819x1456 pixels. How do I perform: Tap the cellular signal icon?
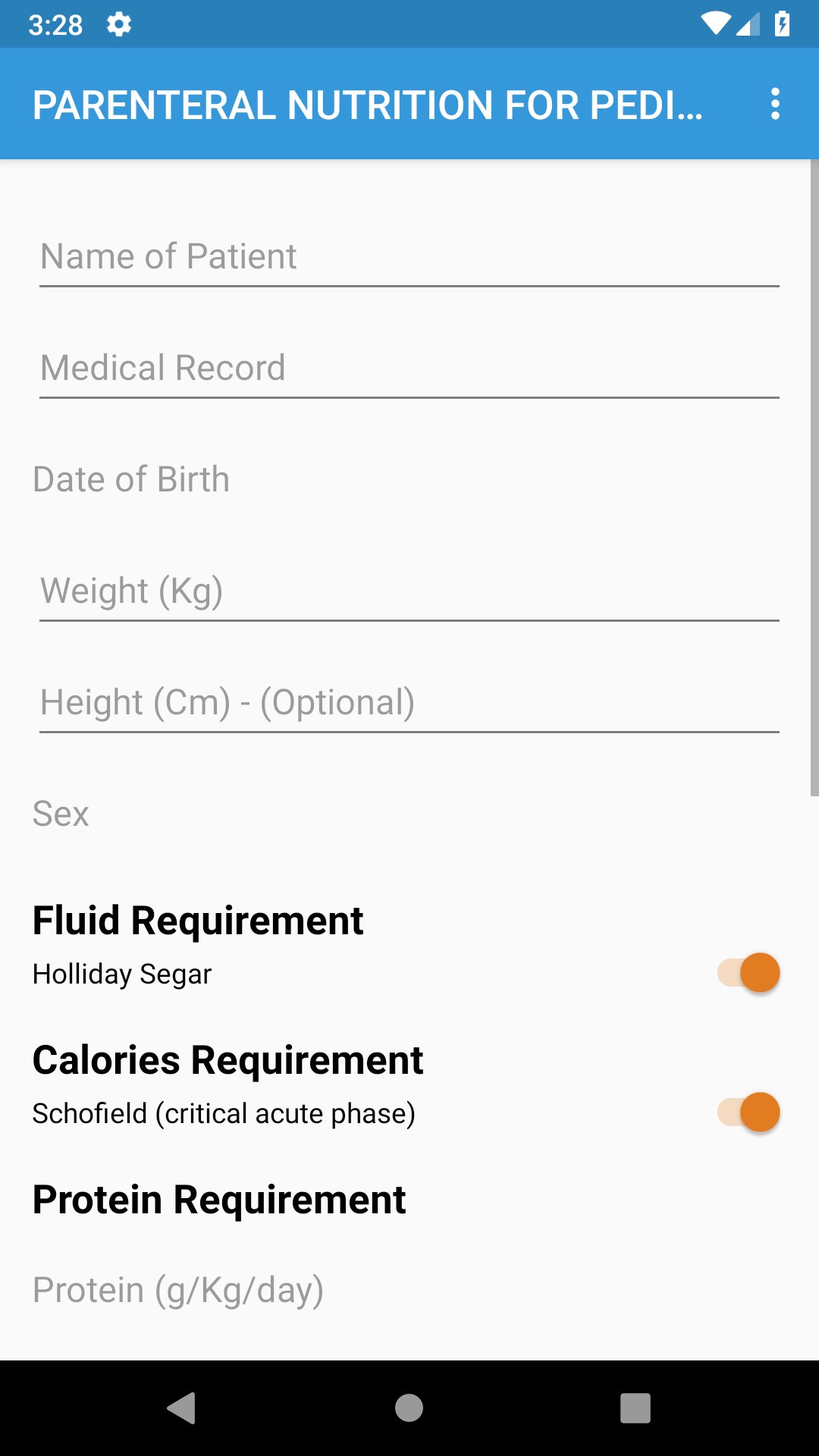748,24
